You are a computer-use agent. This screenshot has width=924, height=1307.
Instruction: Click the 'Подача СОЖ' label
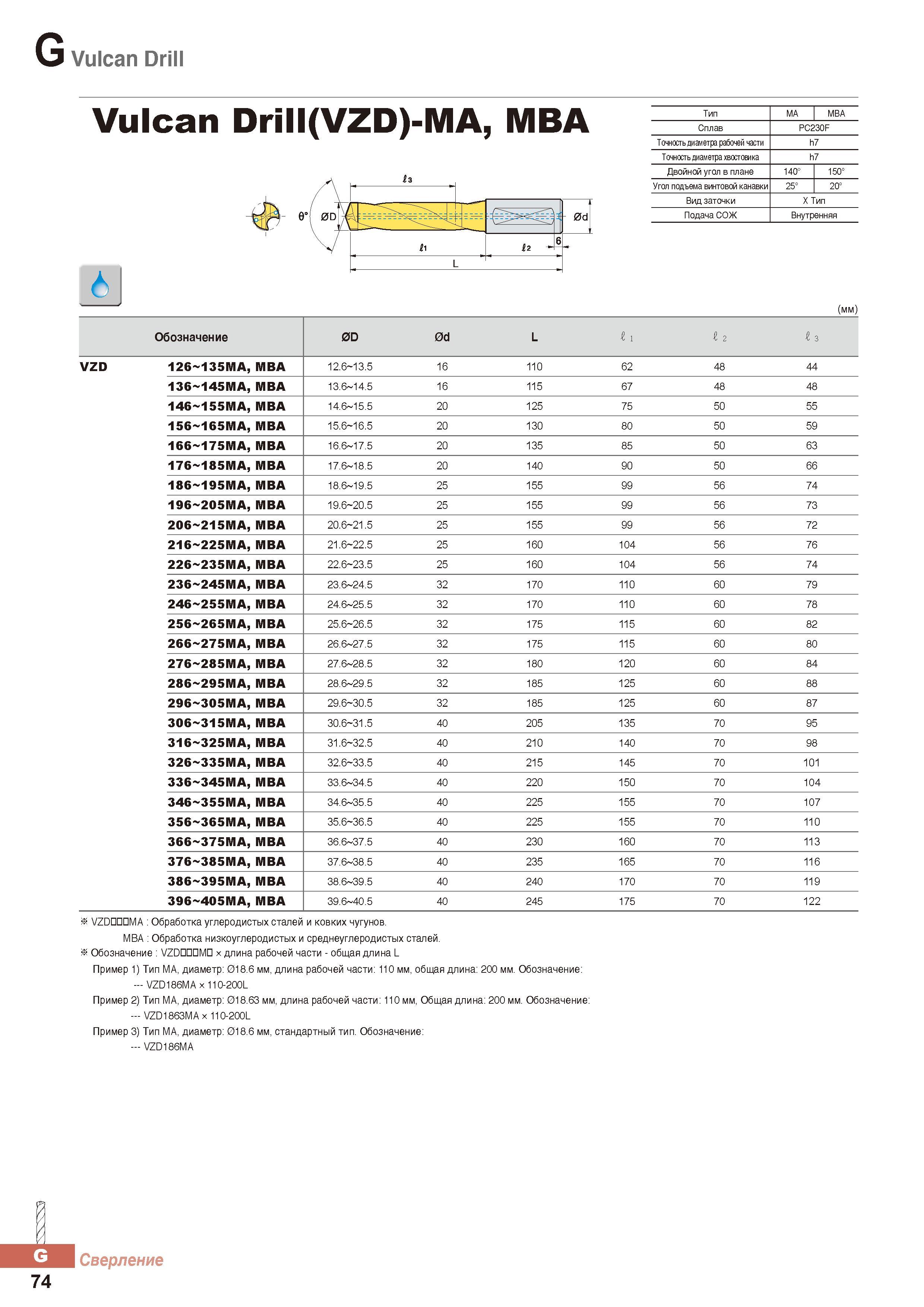[x=710, y=215]
